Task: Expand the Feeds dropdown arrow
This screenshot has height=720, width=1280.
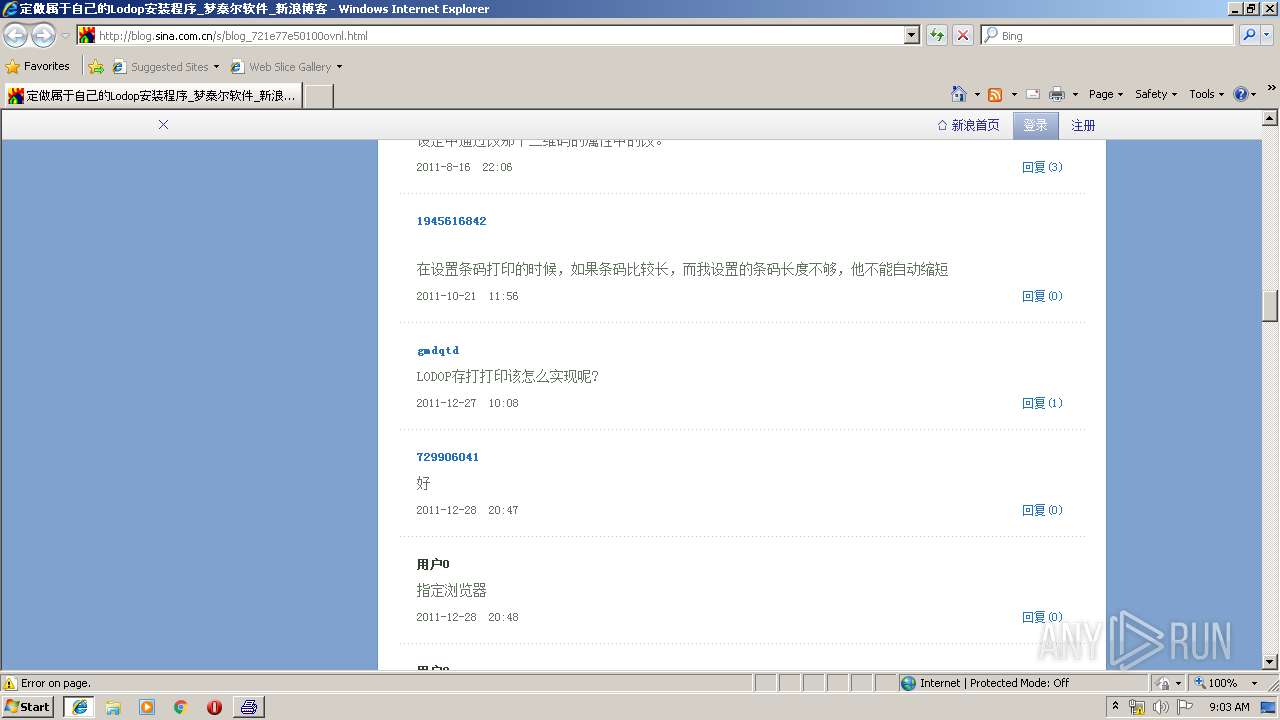Action: pos(1014,94)
